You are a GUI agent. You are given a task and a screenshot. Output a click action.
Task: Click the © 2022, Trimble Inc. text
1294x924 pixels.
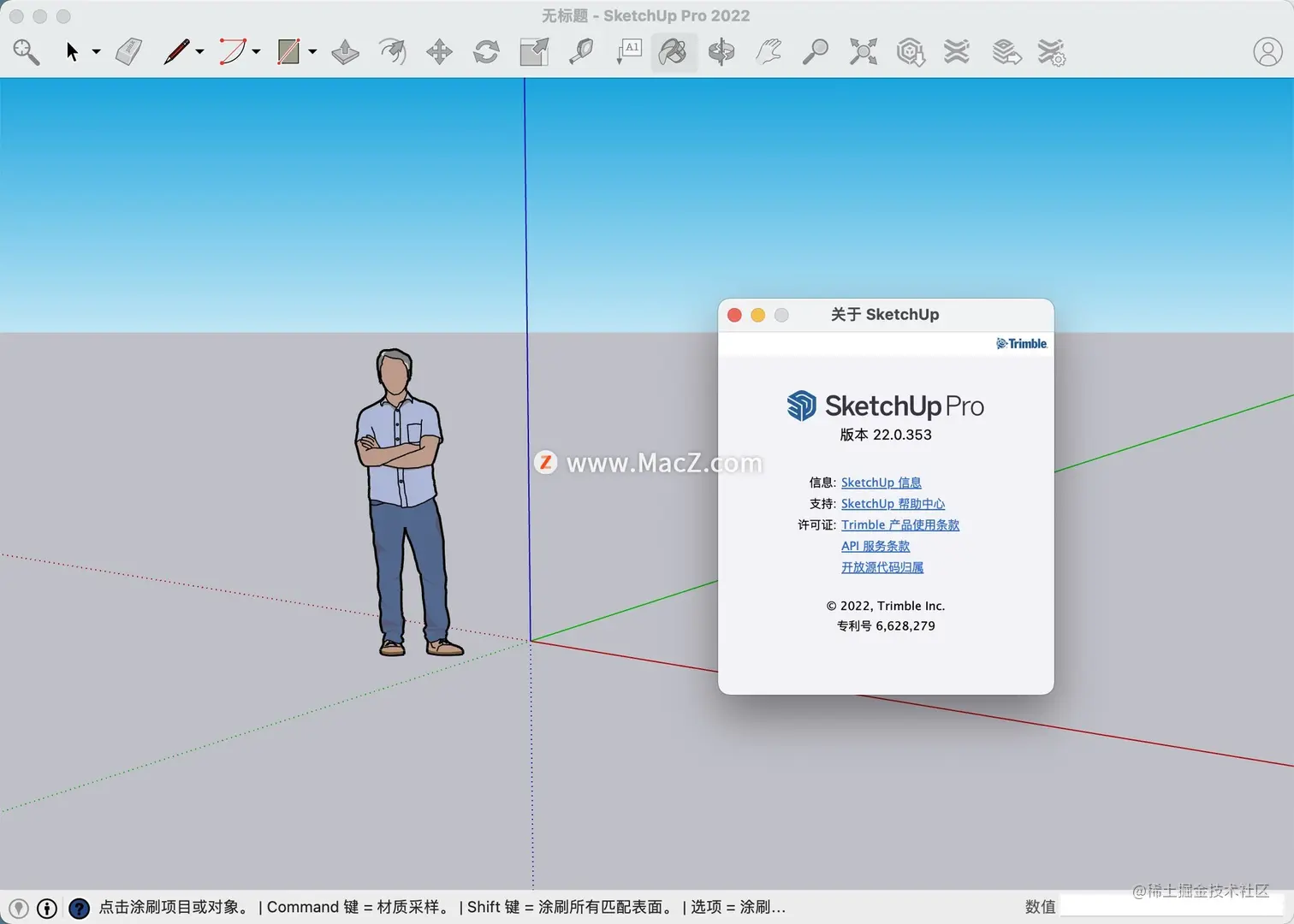pyautogui.click(x=885, y=606)
